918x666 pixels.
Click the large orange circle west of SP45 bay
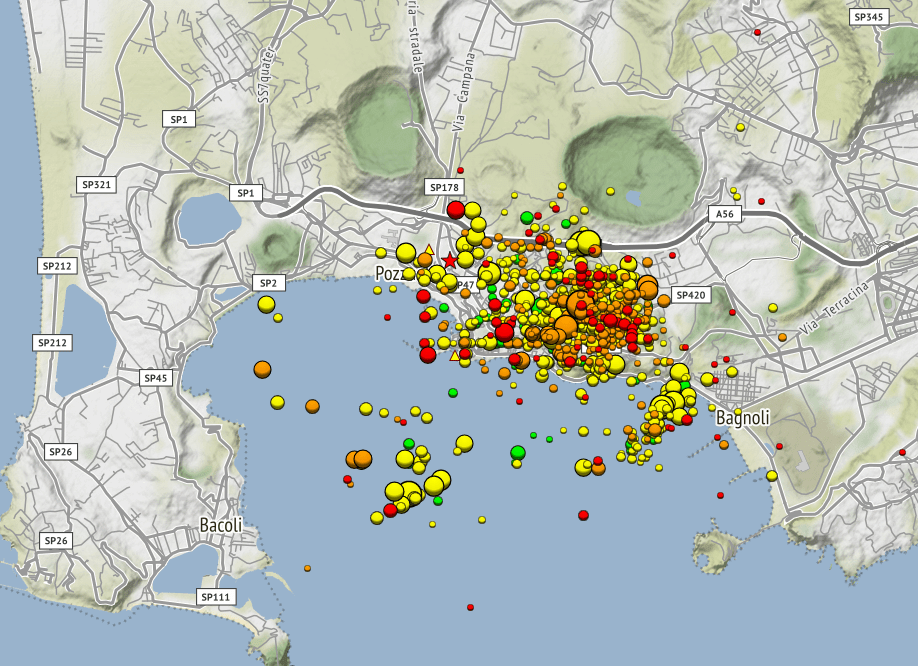pyautogui.click(x=262, y=369)
